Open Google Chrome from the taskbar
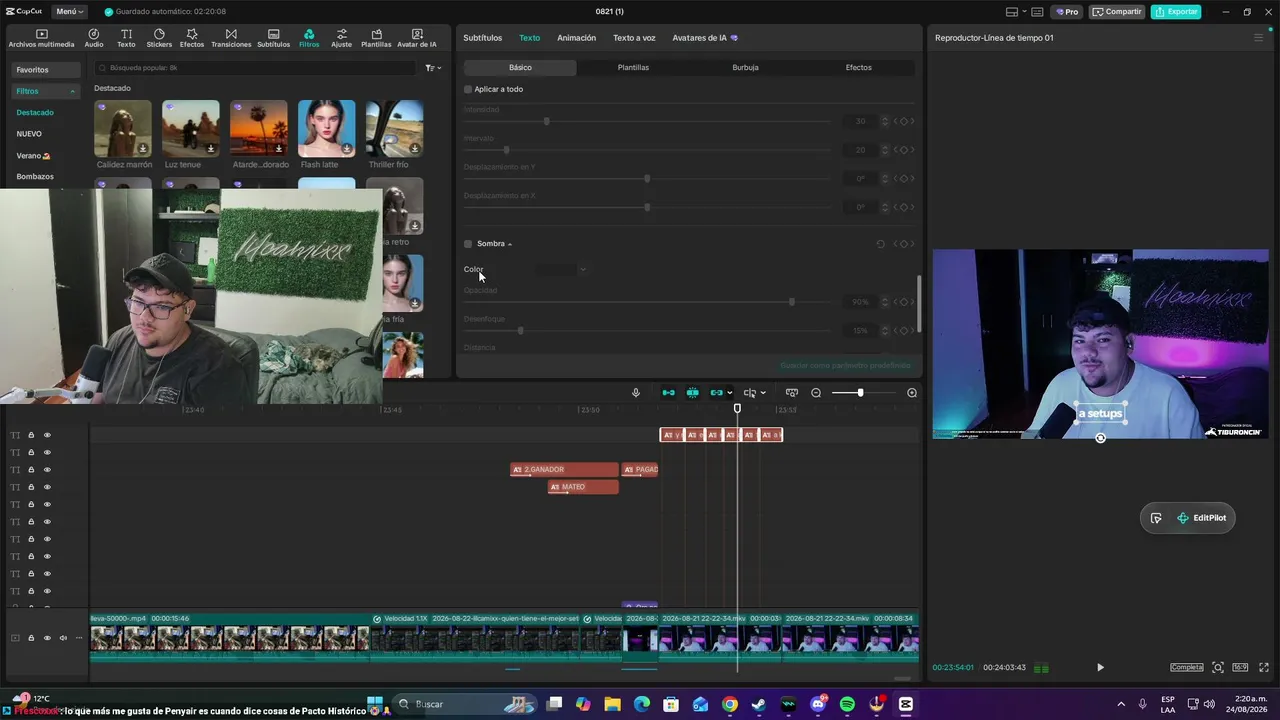1280x720 pixels. click(x=730, y=704)
